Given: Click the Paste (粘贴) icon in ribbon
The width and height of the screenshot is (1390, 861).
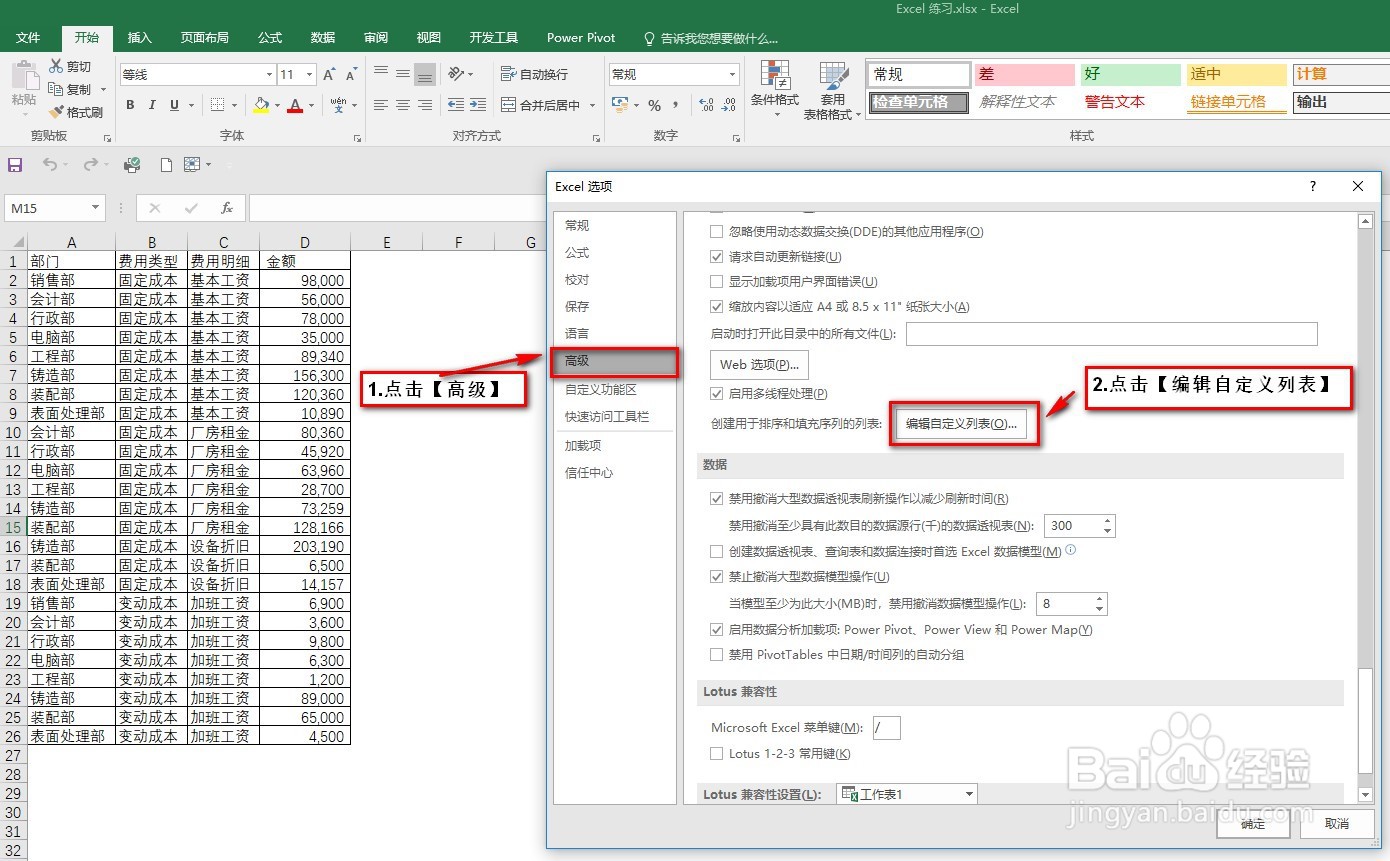Looking at the screenshot, I should (x=24, y=76).
